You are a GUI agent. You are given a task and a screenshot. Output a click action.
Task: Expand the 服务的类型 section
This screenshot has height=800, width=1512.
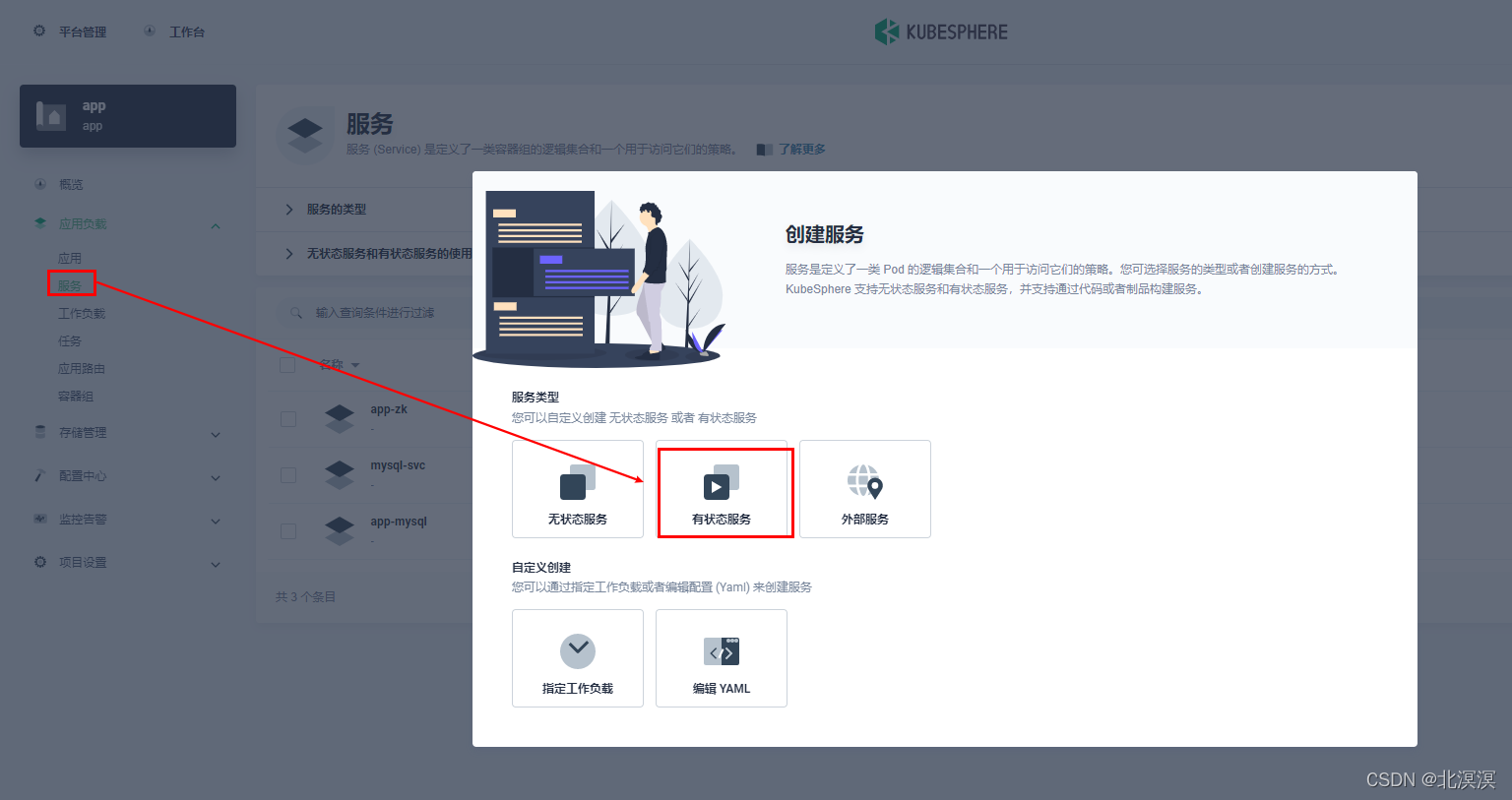(288, 210)
